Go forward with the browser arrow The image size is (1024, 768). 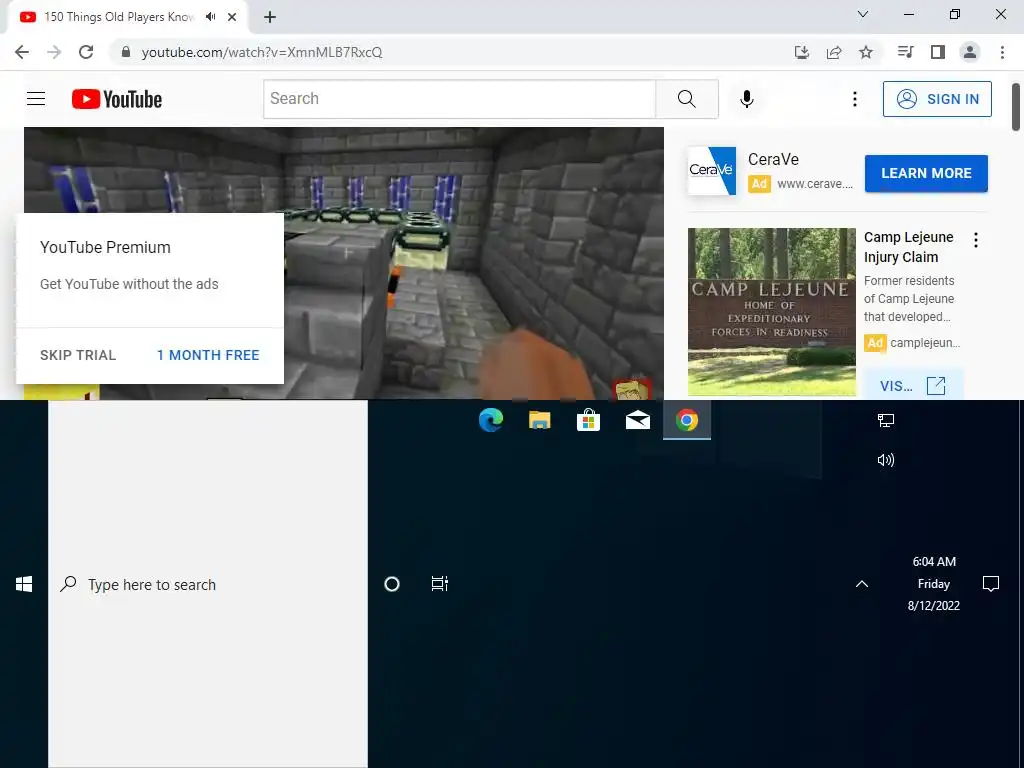pos(54,52)
